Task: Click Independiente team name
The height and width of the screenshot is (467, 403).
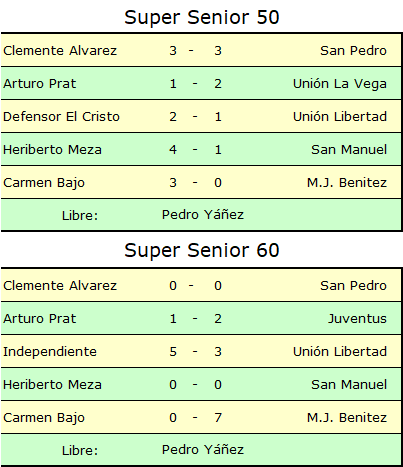Action: [x=50, y=352]
